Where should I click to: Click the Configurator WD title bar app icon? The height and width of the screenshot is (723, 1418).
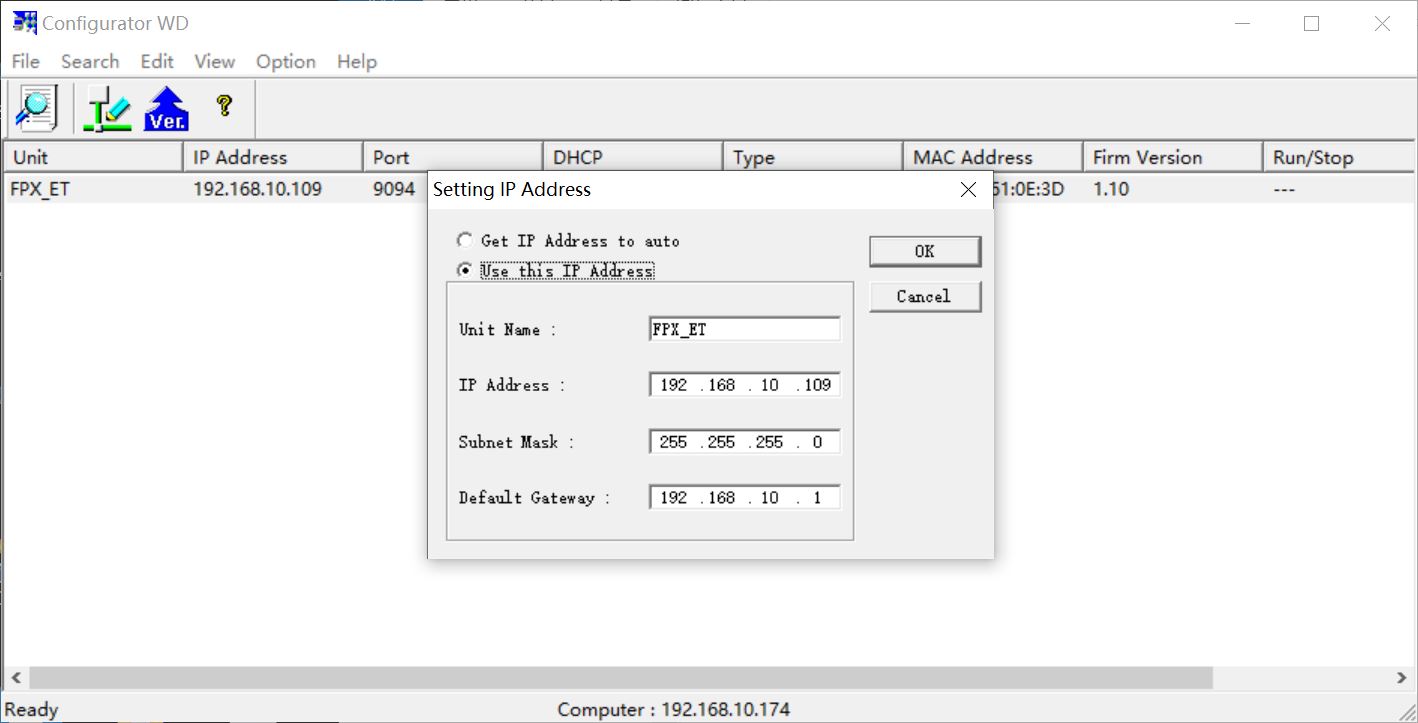click(x=24, y=23)
